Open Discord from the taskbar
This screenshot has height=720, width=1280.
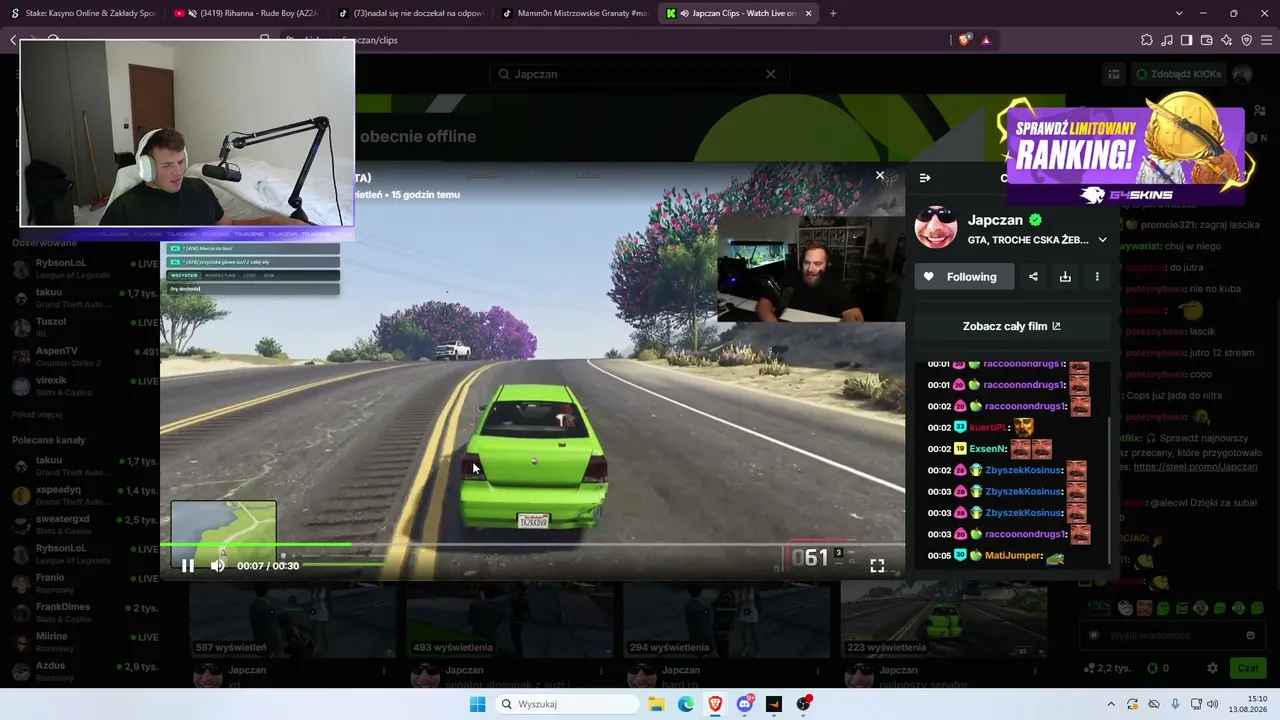coord(745,704)
